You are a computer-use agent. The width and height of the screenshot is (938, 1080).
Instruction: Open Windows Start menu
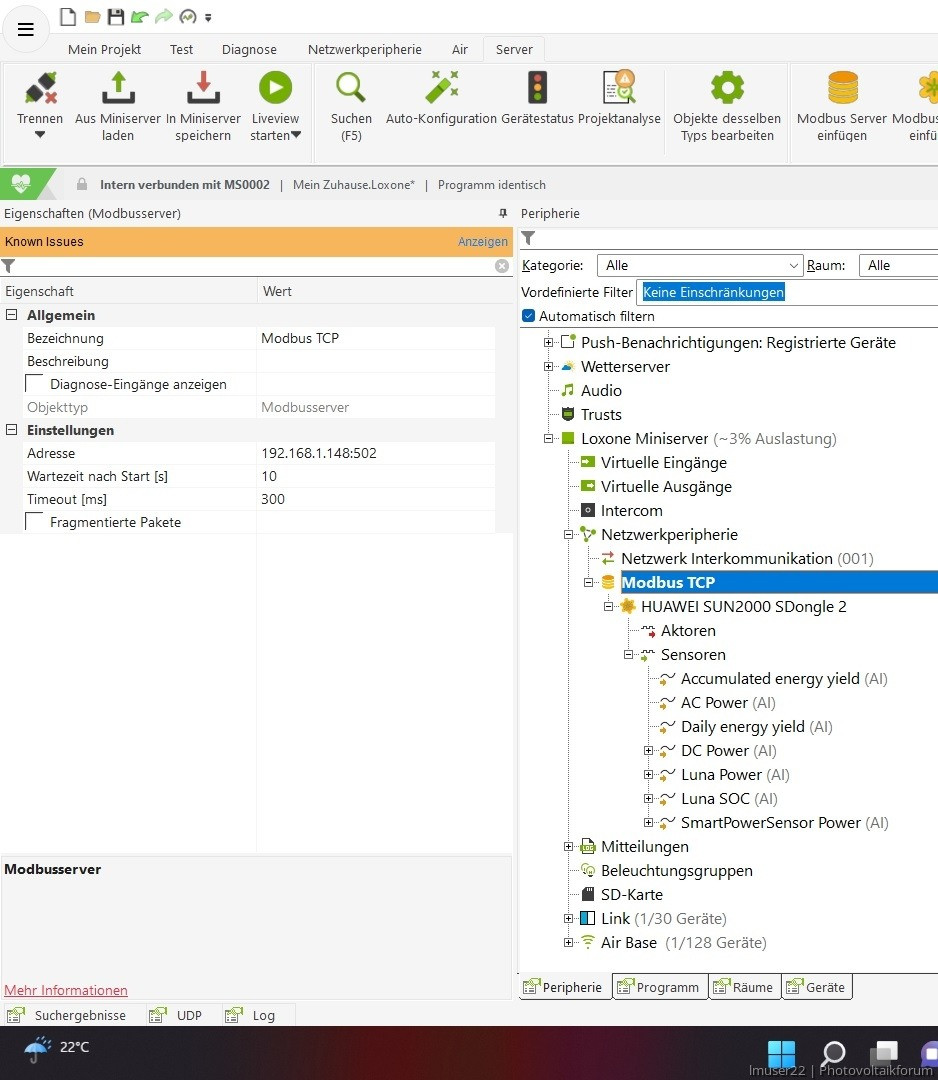[x=782, y=1053]
